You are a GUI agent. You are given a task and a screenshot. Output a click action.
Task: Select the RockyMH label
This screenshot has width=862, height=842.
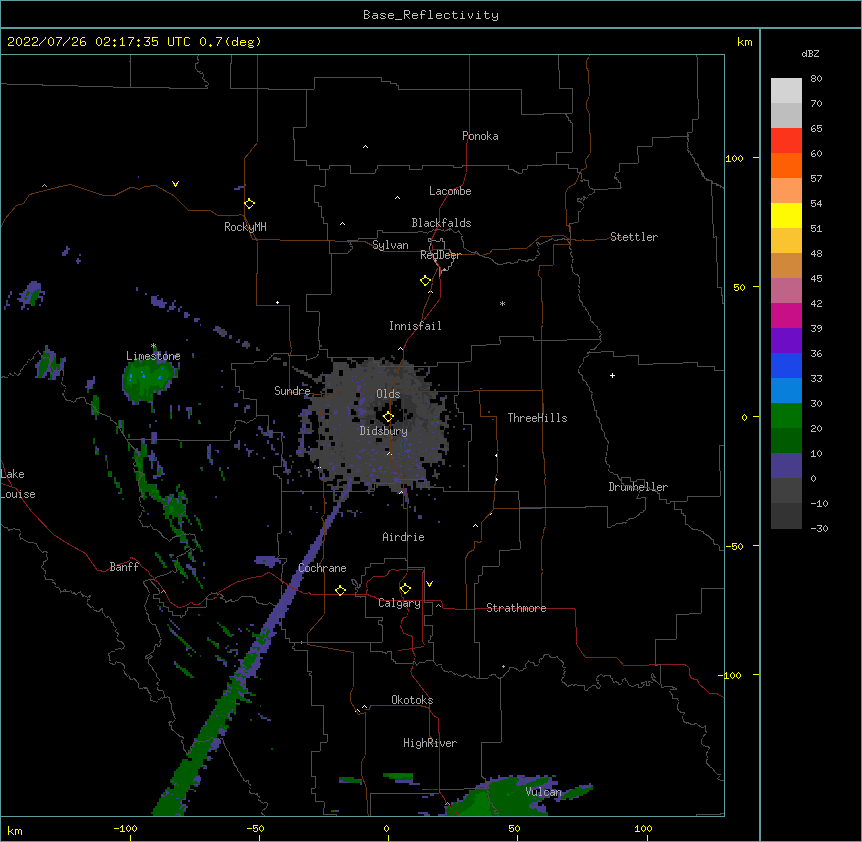click(x=245, y=227)
